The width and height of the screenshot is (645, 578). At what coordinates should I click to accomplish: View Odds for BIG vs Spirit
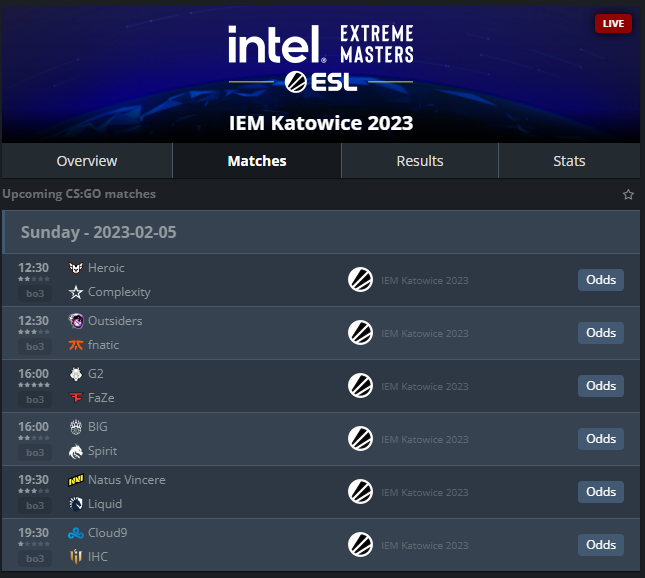[x=601, y=439]
